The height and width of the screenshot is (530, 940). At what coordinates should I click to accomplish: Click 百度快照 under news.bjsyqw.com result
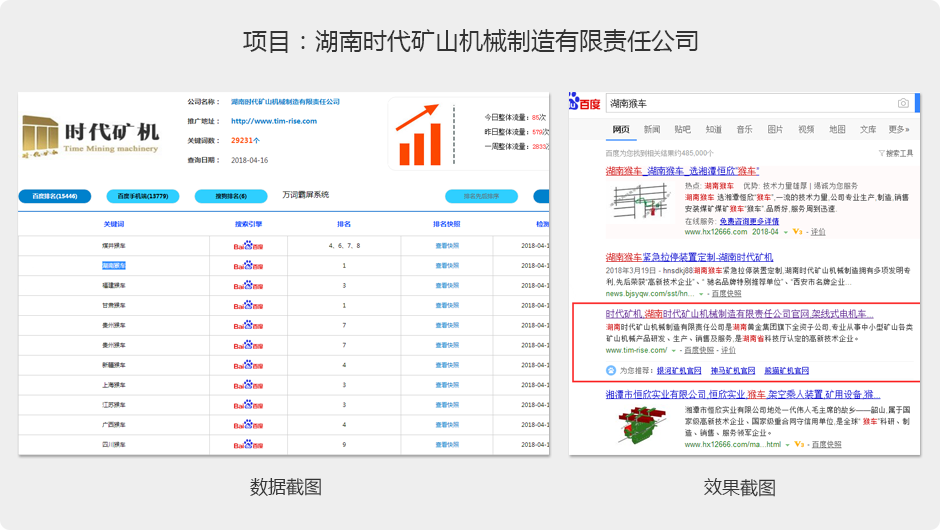pos(726,294)
